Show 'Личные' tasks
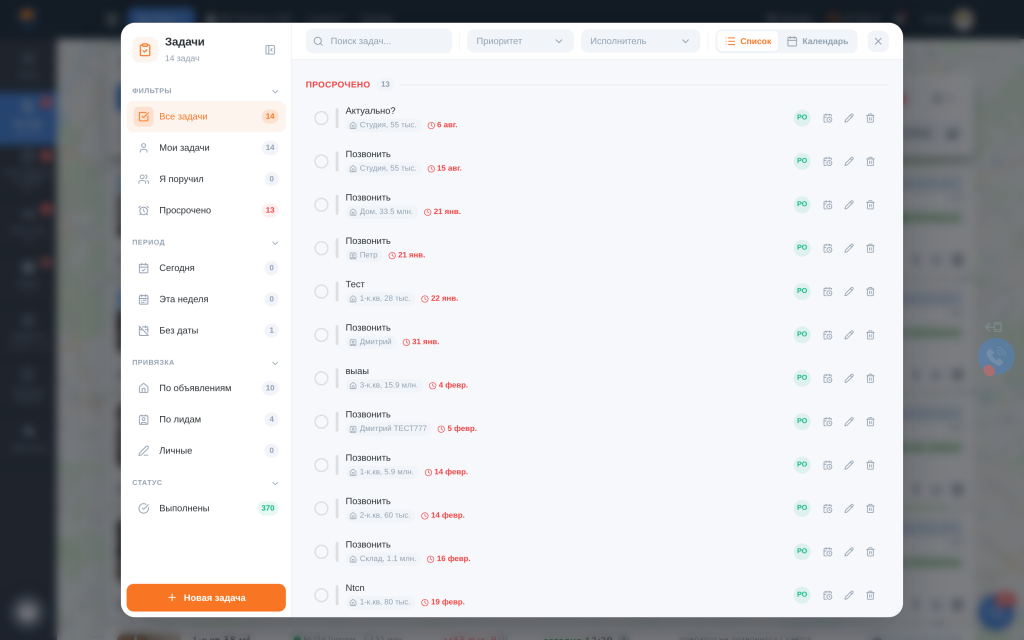Image resolution: width=1024 pixels, height=640 pixels. coord(206,451)
